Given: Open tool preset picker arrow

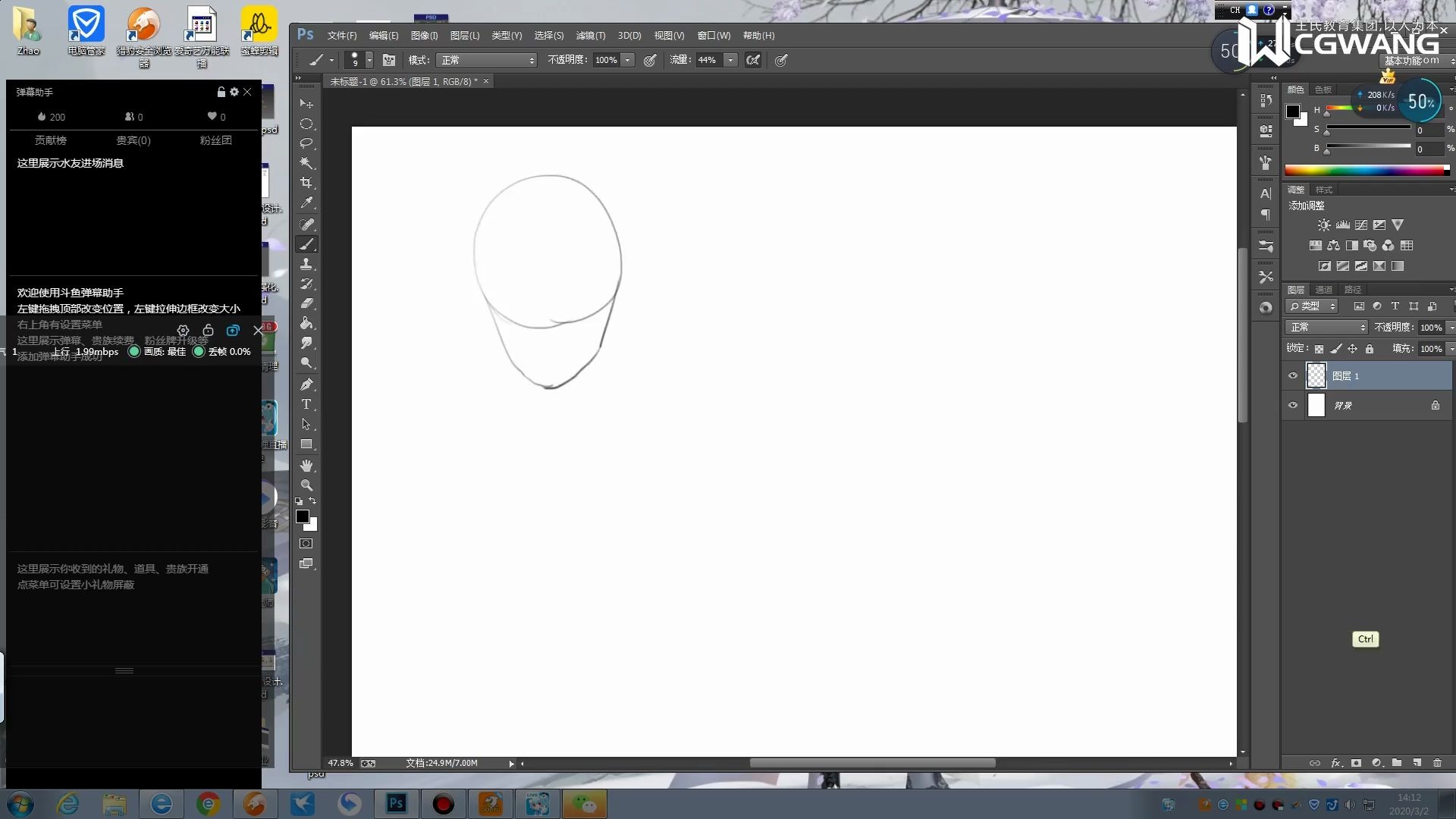Looking at the screenshot, I should [331, 60].
